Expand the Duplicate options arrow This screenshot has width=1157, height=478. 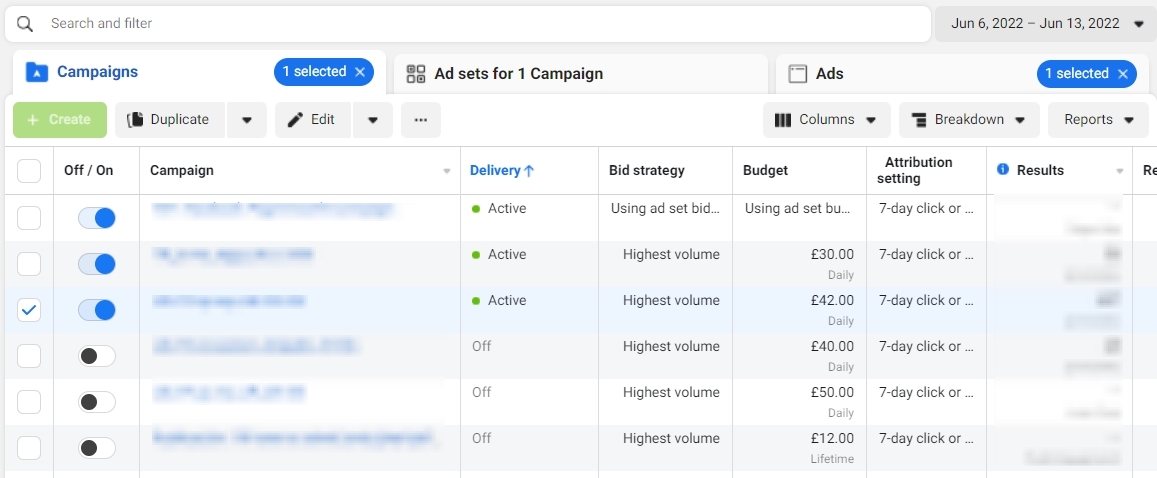(x=246, y=120)
